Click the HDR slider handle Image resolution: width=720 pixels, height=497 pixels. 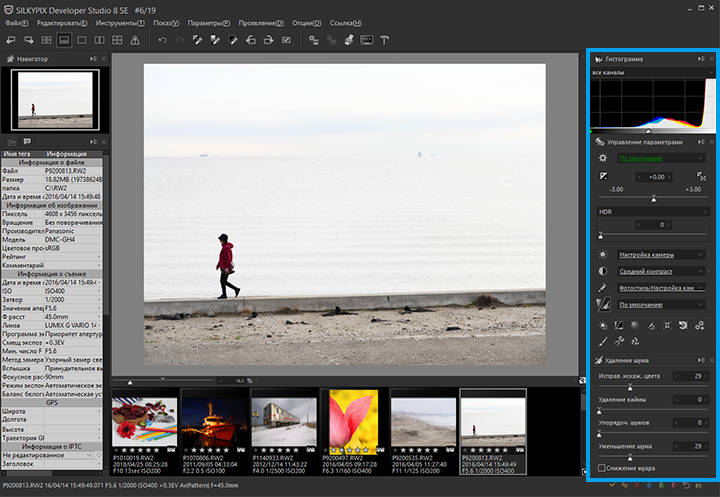point(601,236)
